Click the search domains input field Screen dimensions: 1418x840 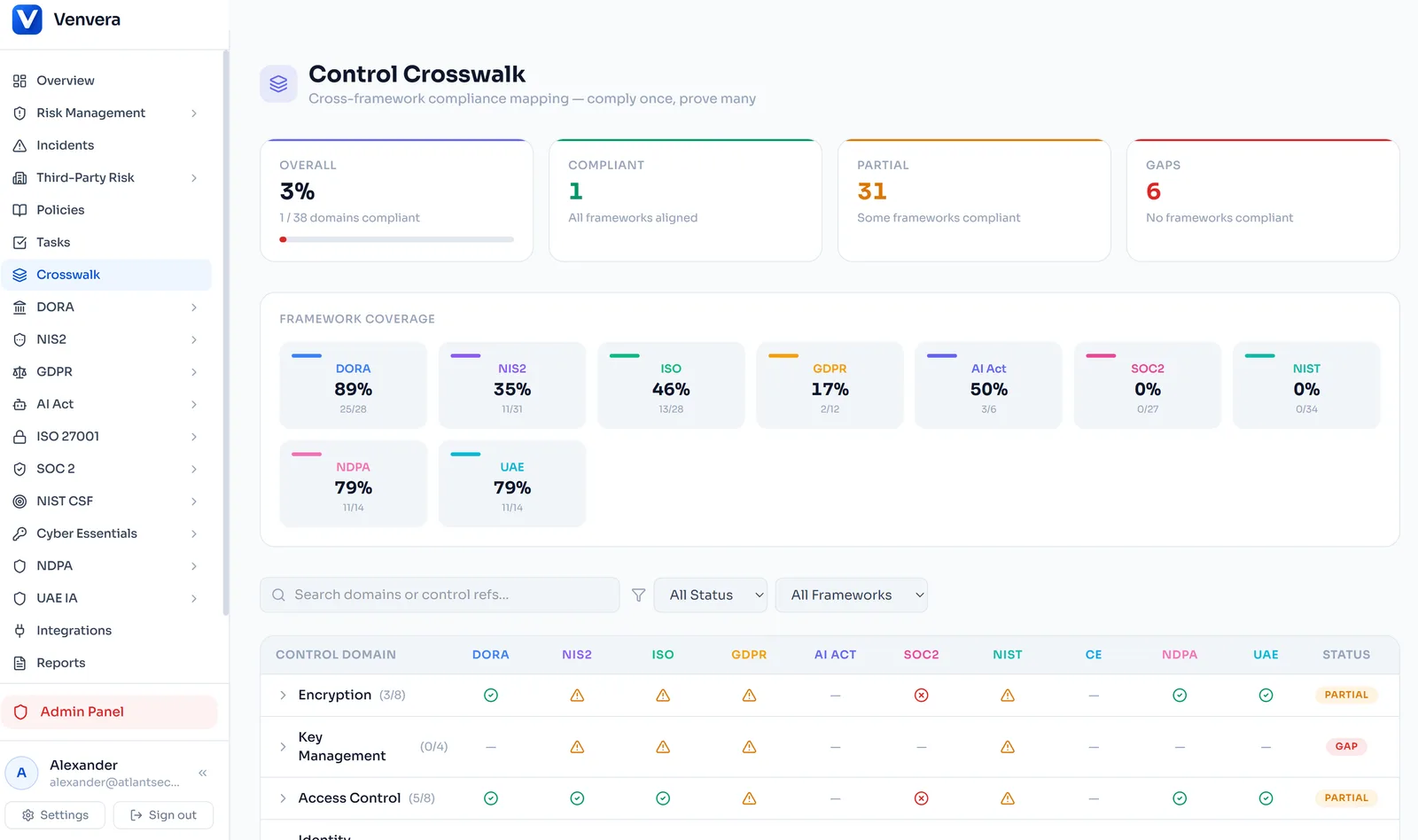pos(440,595)
